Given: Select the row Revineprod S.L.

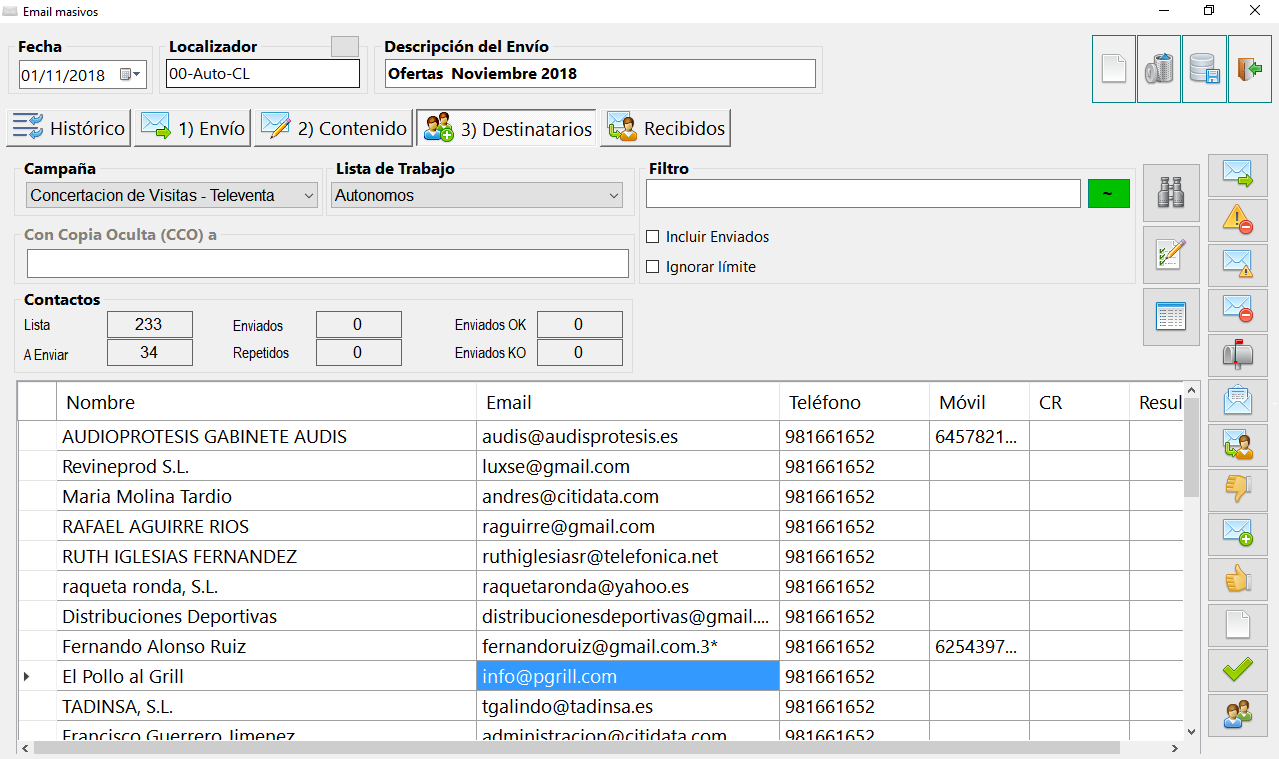Looking at the screenshot, I should pyautogui.click(x=600, y=467).
